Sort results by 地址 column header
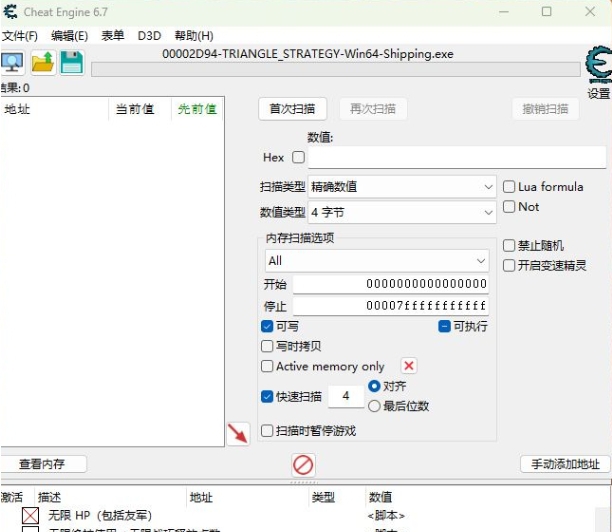The width and height of the screenshot is (612, 532). pos(54,109)
